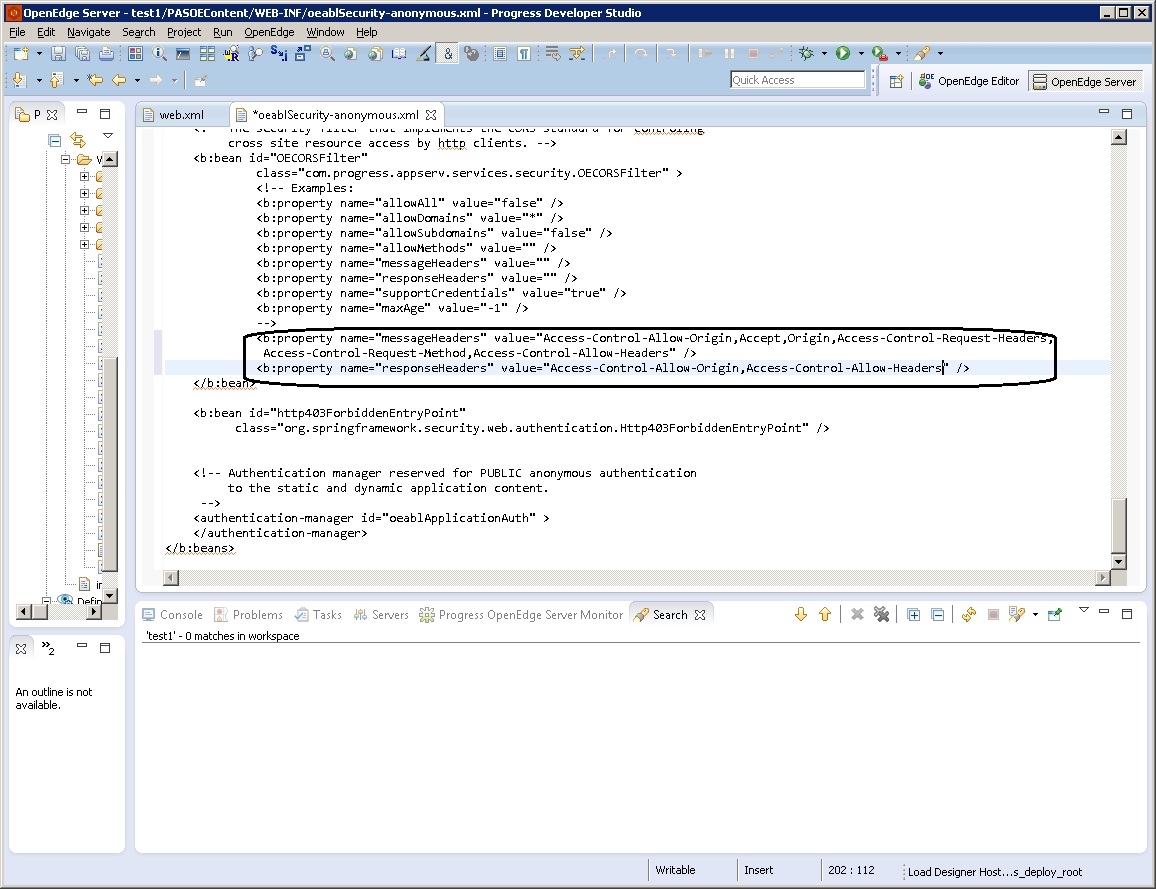The image size is (1156, 889).
Task: Open the OpenEdge menu
Action: (x=269, y=32)
